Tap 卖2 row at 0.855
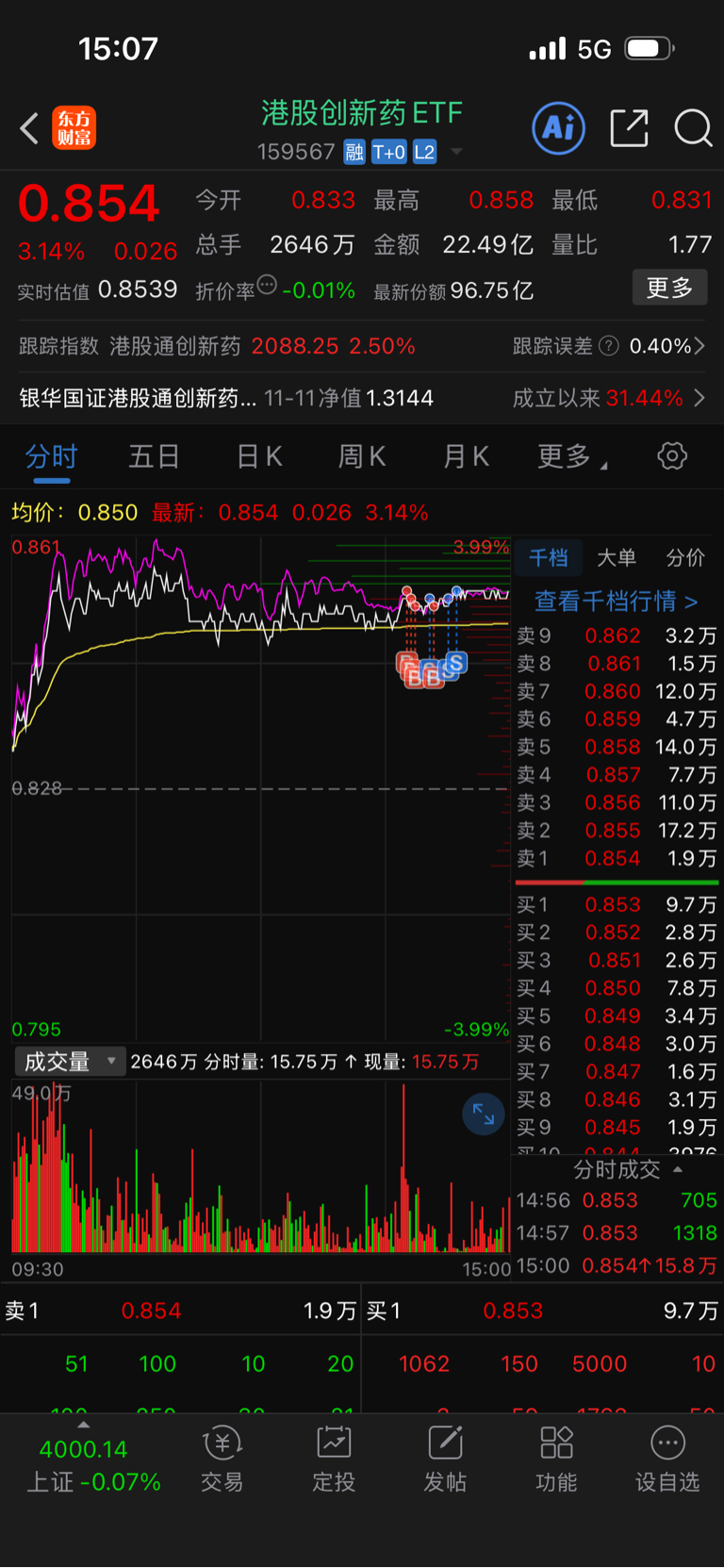Viewport: 724px width, 1568px height. point(617,831)
